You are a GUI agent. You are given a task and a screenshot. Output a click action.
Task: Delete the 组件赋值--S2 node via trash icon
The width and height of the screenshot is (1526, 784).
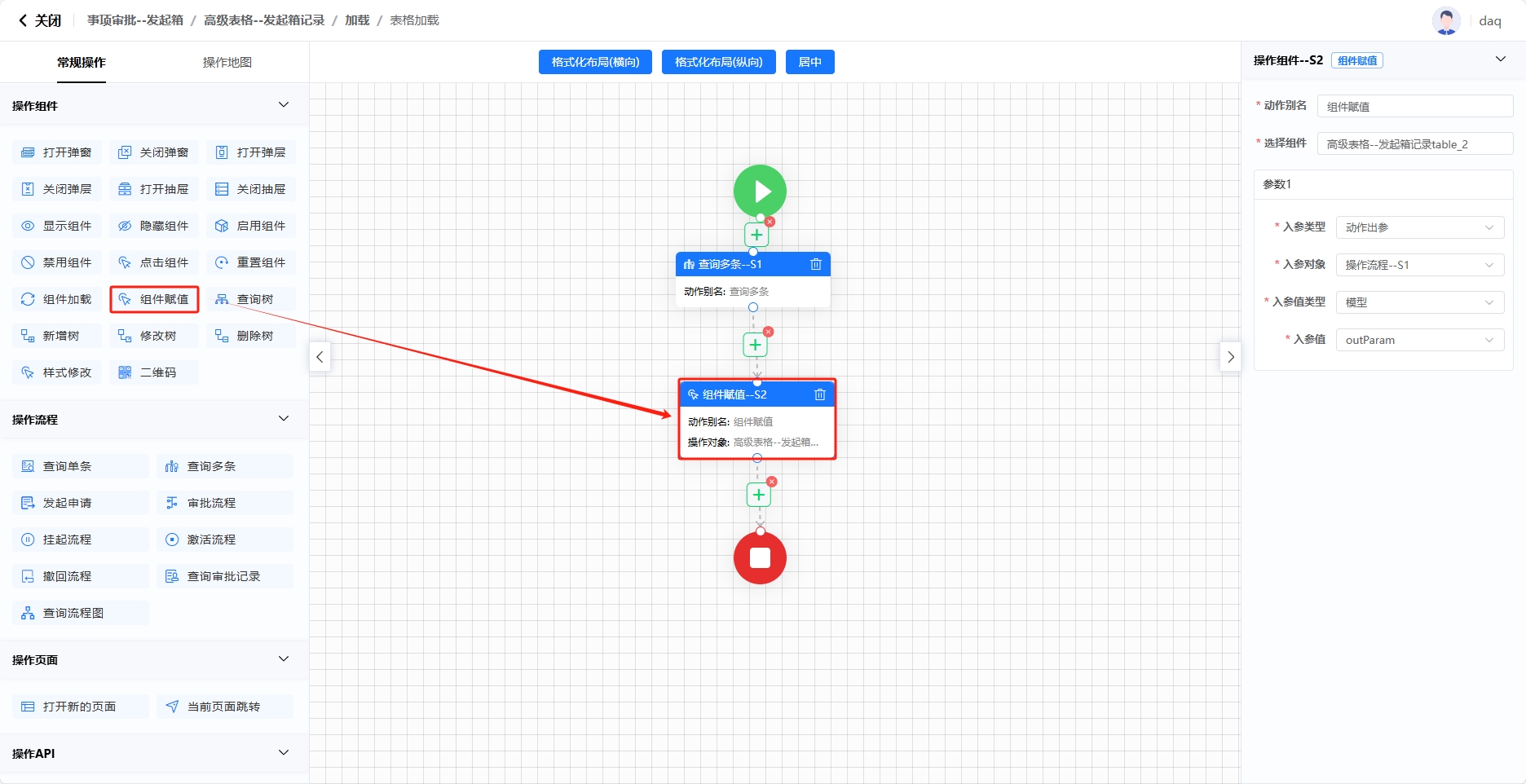(819, 394)
